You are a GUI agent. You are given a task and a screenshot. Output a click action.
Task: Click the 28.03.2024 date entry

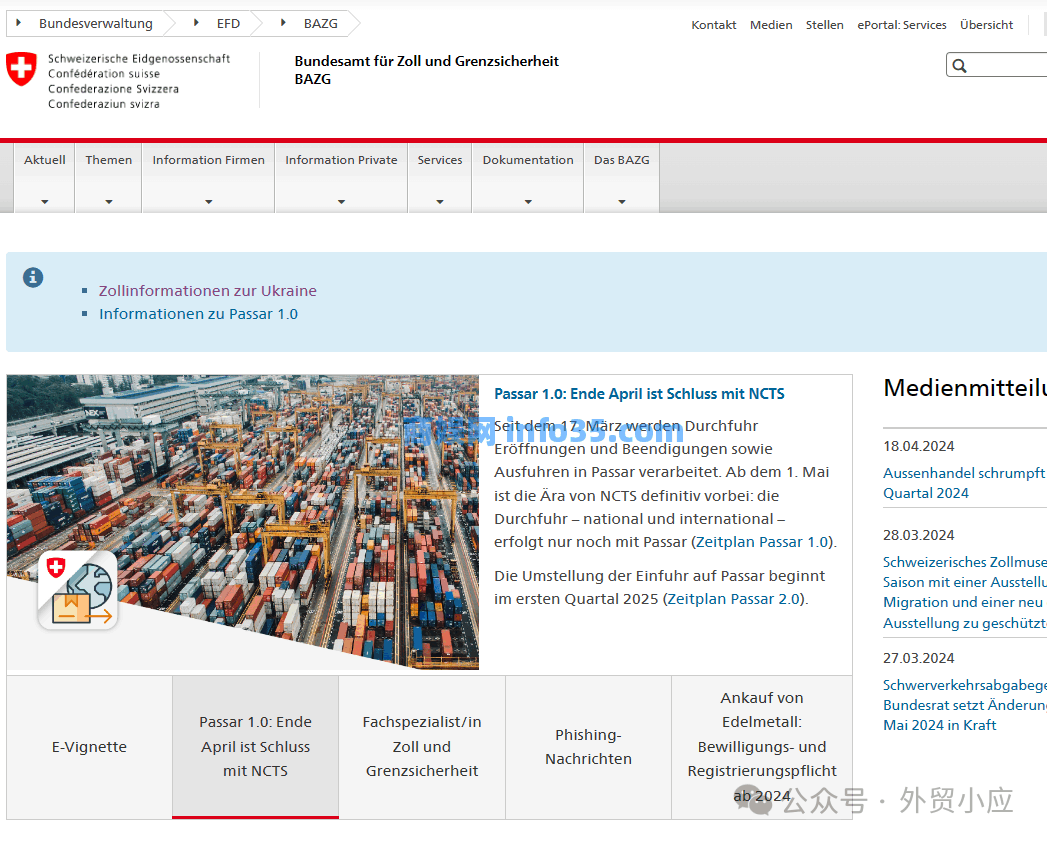tap(919, 535)
